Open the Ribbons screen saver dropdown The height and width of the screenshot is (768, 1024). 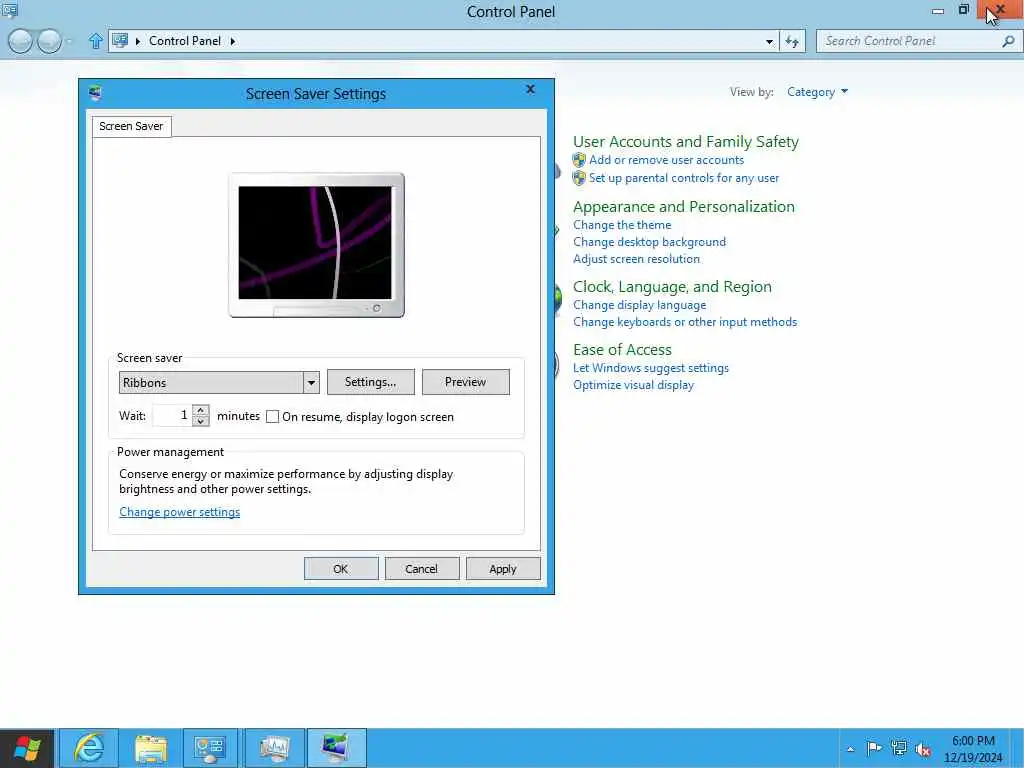312,383
